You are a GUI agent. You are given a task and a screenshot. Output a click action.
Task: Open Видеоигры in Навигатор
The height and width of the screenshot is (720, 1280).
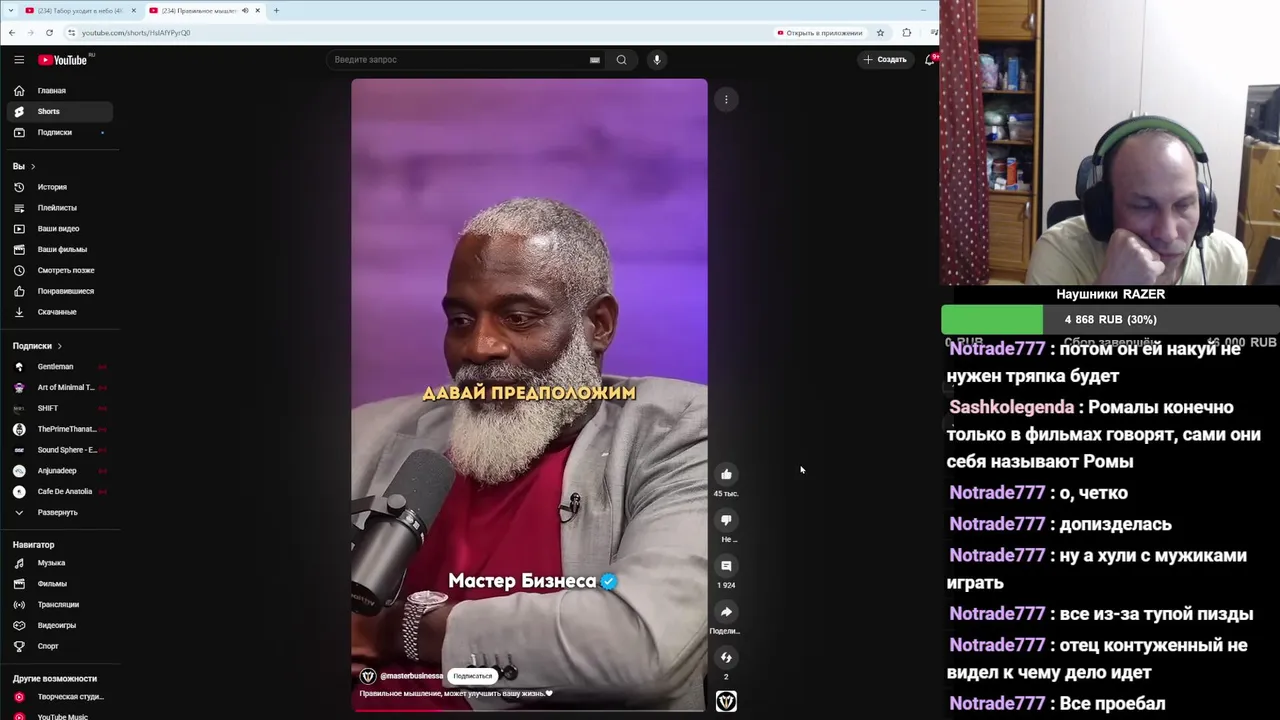[x=60, y=626]
